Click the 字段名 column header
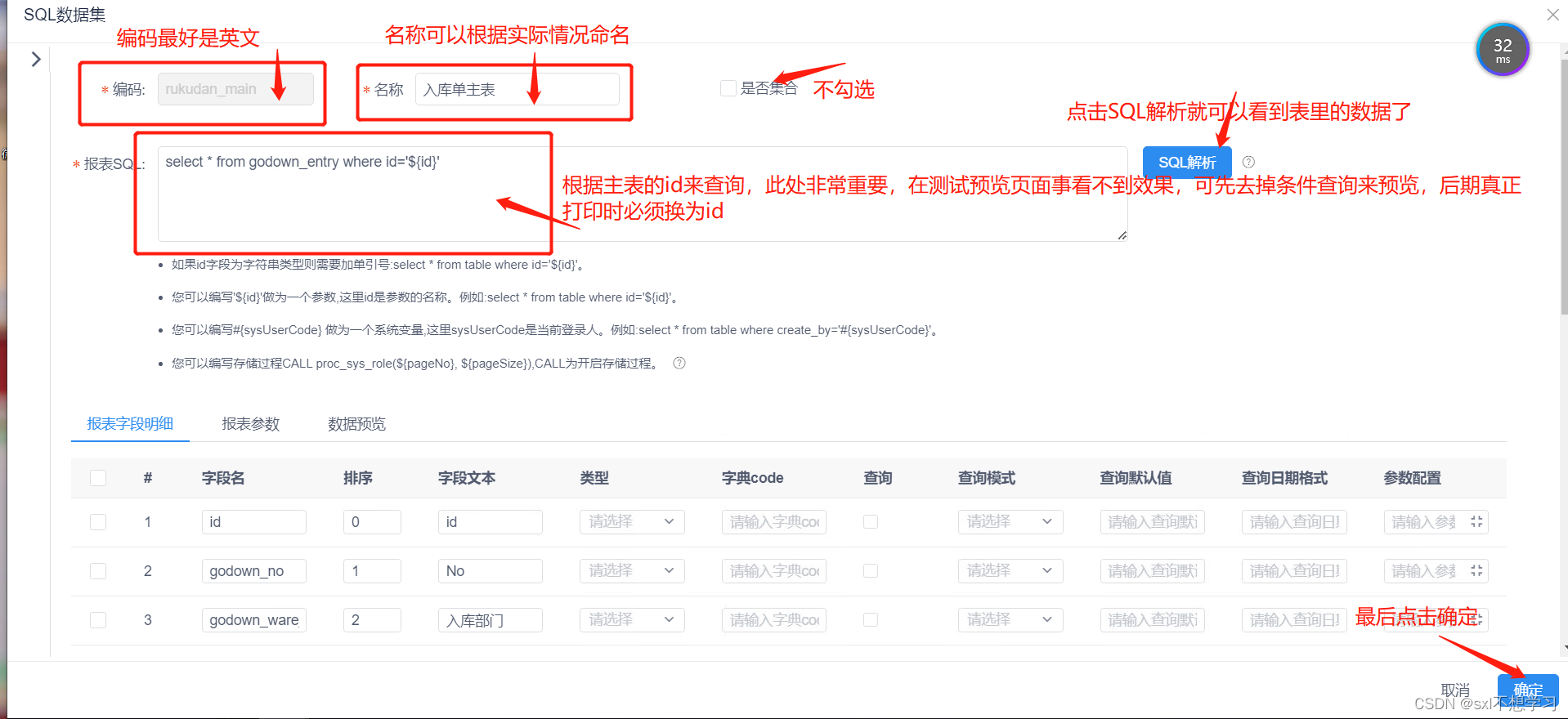This screenshot has width=1568, height=719. pyautogui.click(x=223, y=478)
